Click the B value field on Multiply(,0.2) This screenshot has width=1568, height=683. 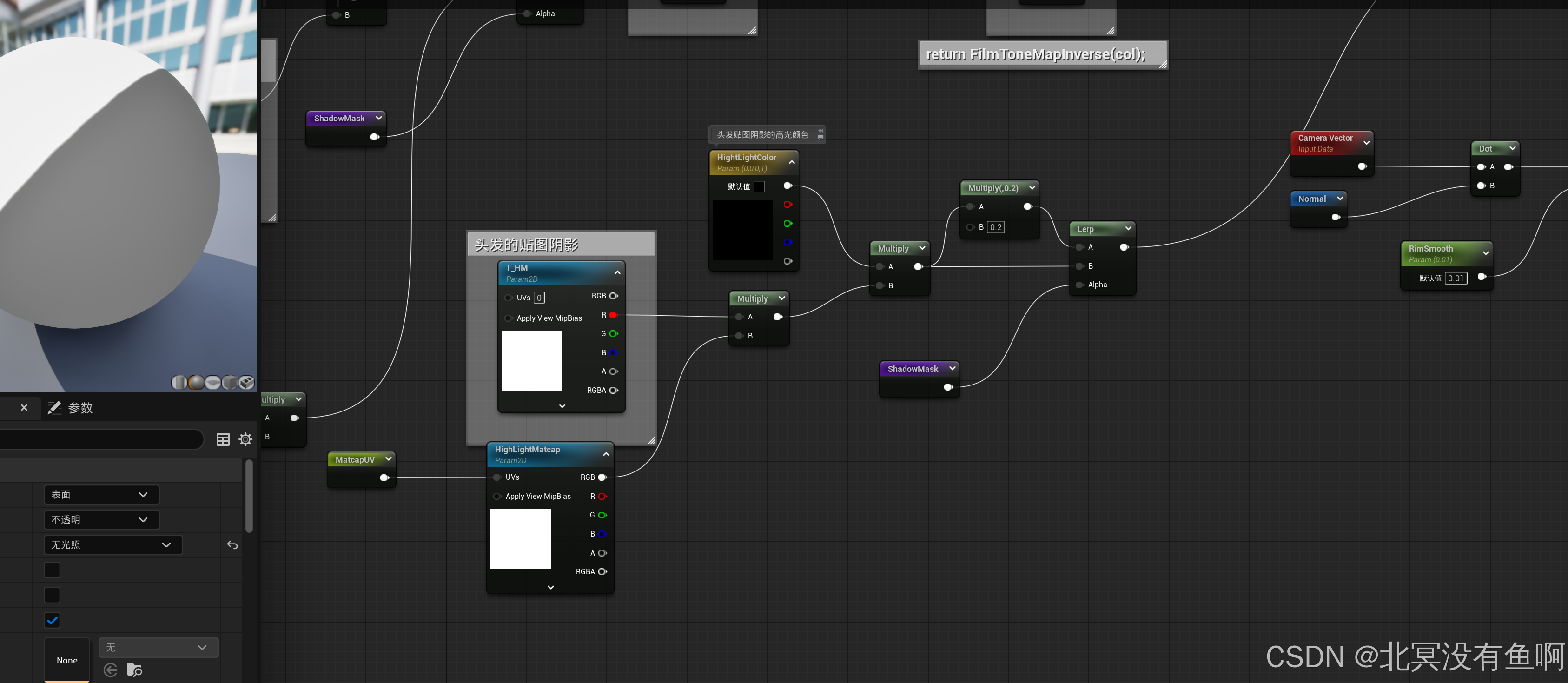[x=995, y=227]
